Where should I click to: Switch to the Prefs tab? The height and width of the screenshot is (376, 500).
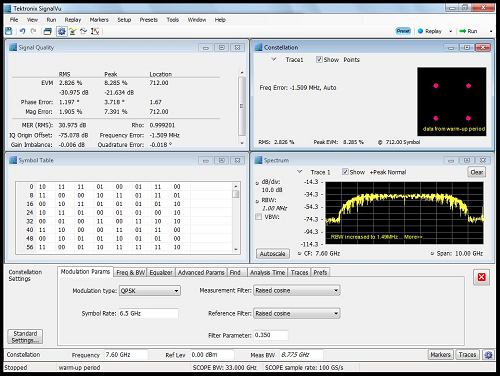pos(320,273)
